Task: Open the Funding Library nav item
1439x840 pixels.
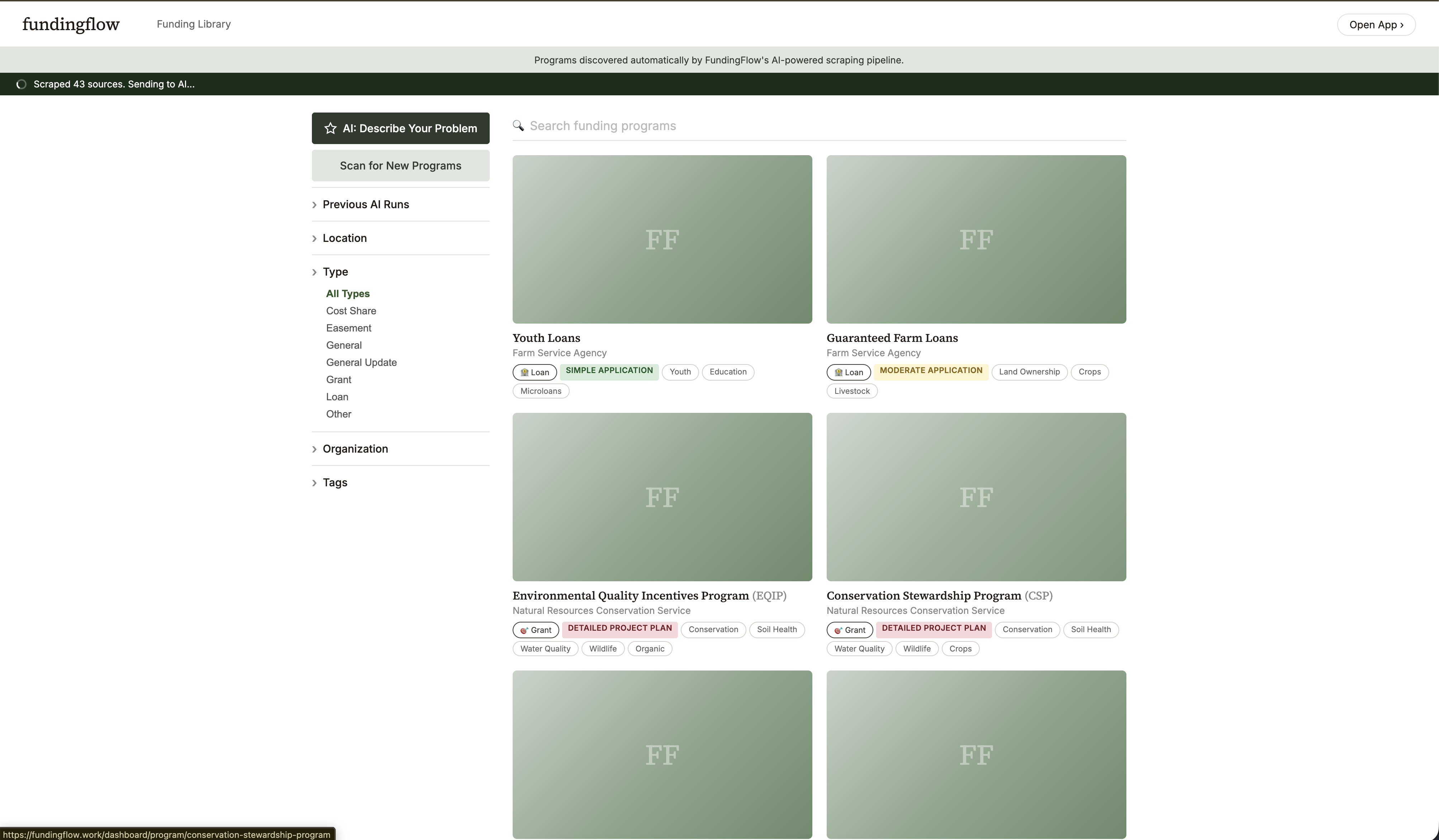Action: 194,24
